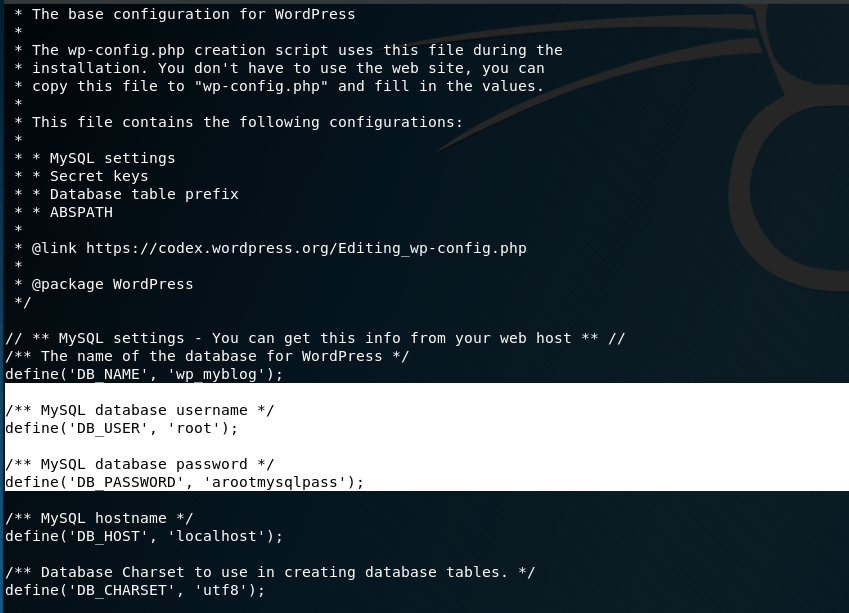
Task: Click the 'root' DB_USER value
Action: point(194,429)
